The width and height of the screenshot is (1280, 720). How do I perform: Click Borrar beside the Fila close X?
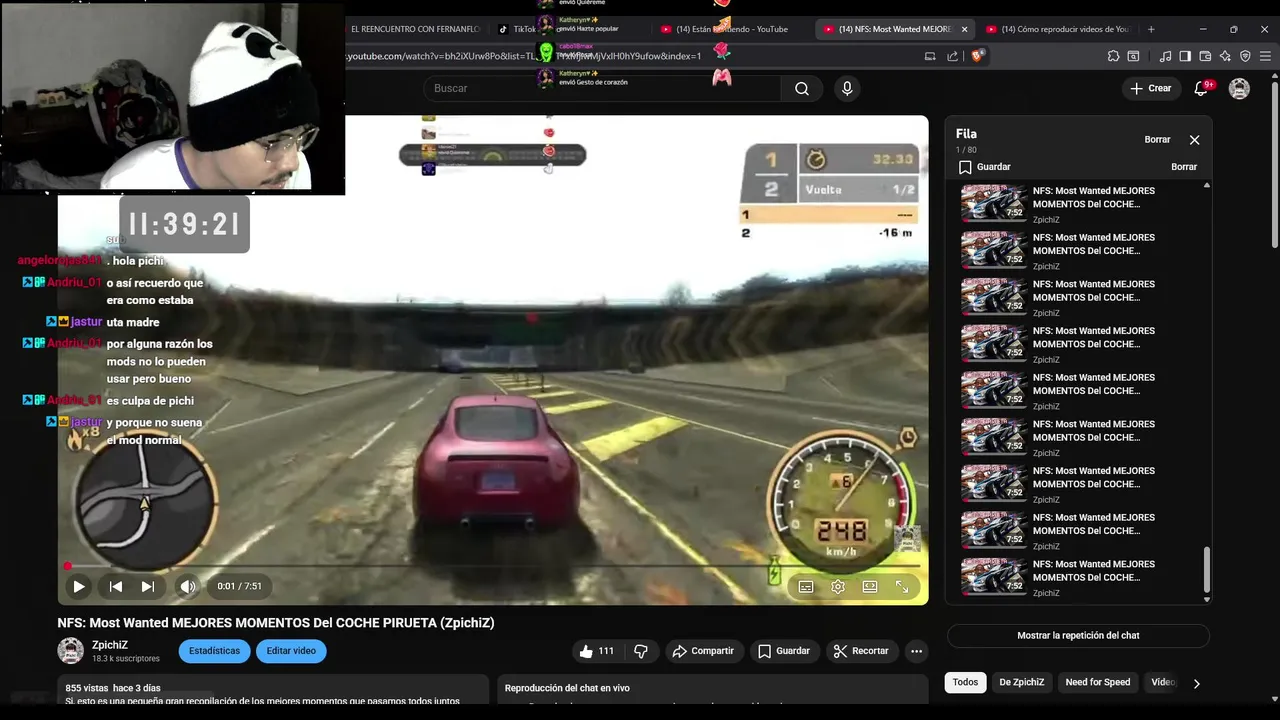(1157, 140)
